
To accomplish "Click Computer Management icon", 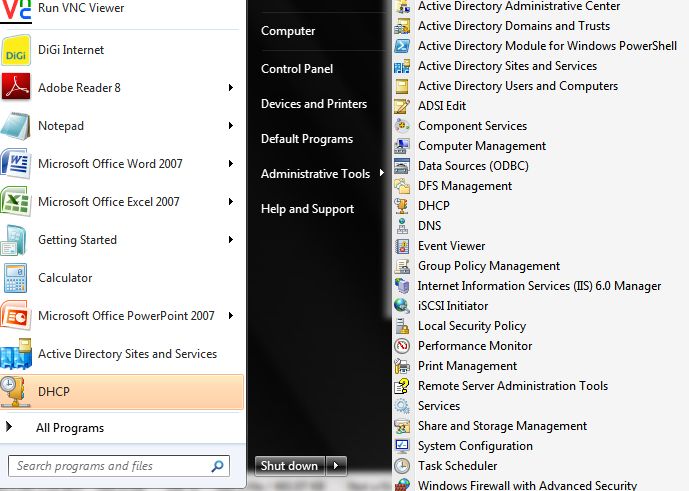I will tap(402, 146).
